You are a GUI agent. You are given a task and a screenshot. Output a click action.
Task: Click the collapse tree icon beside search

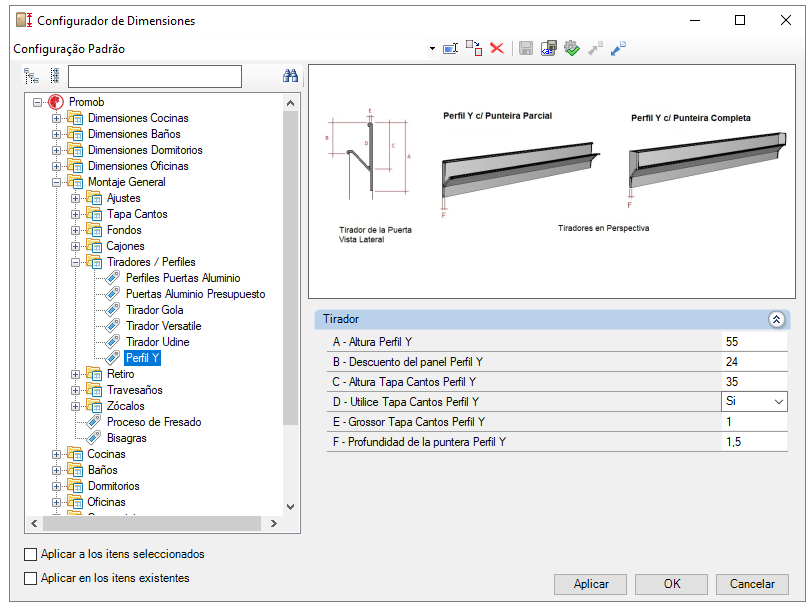pyautogui.click(x=54, y=76)
